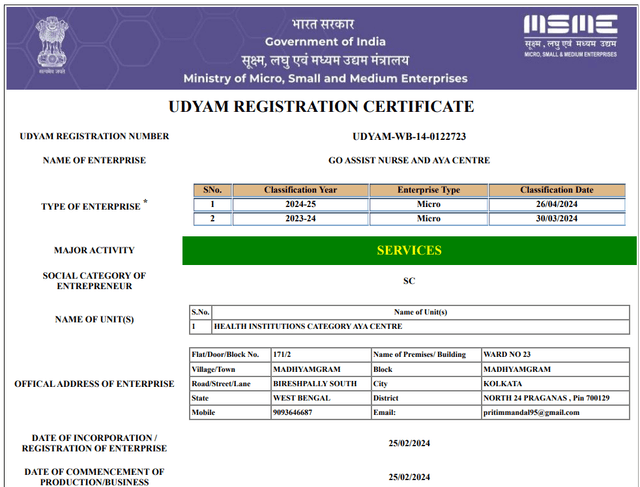Select WEST BENGAL state value

coord(302,398)
